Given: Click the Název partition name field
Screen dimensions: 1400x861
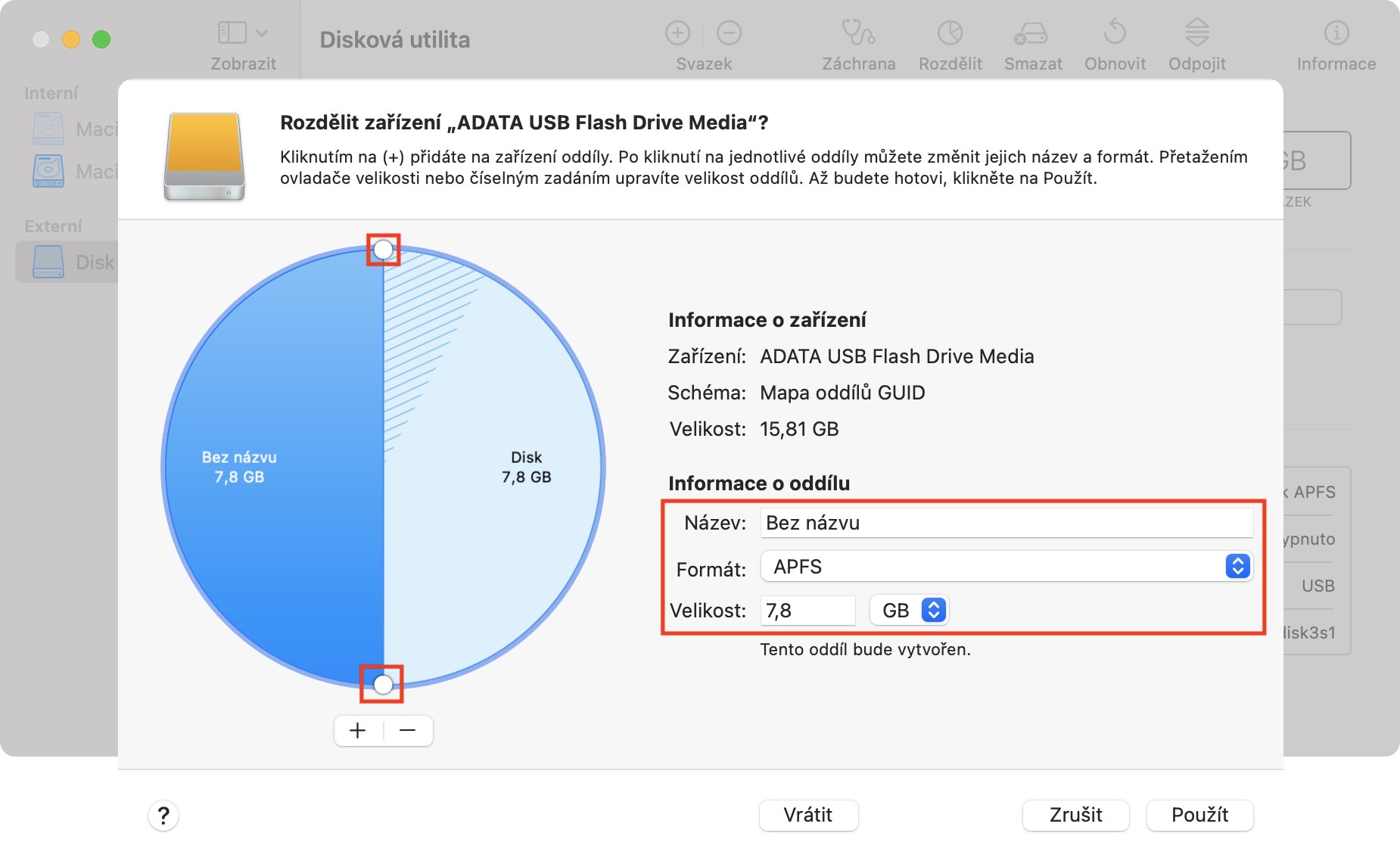Looking at the screenshot, I should [1006, 523].
